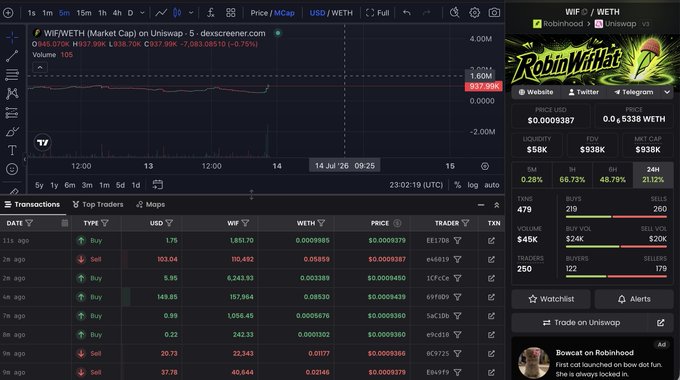680x380 pixels.
Task: Collapse the chart legend chevron
Action: point(40,67)
